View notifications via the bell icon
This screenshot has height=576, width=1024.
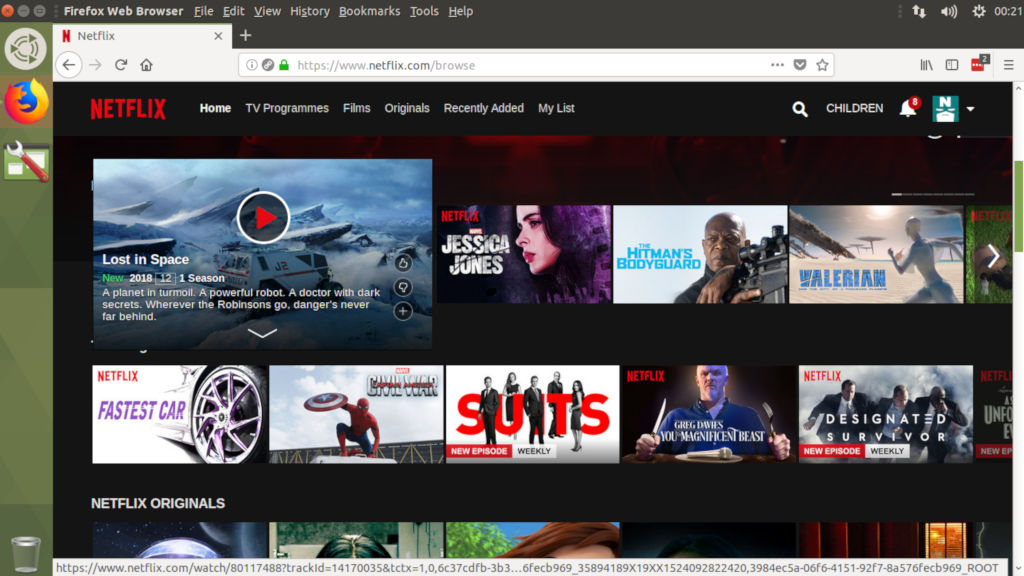pyautogui.click(x=908, y=110)
